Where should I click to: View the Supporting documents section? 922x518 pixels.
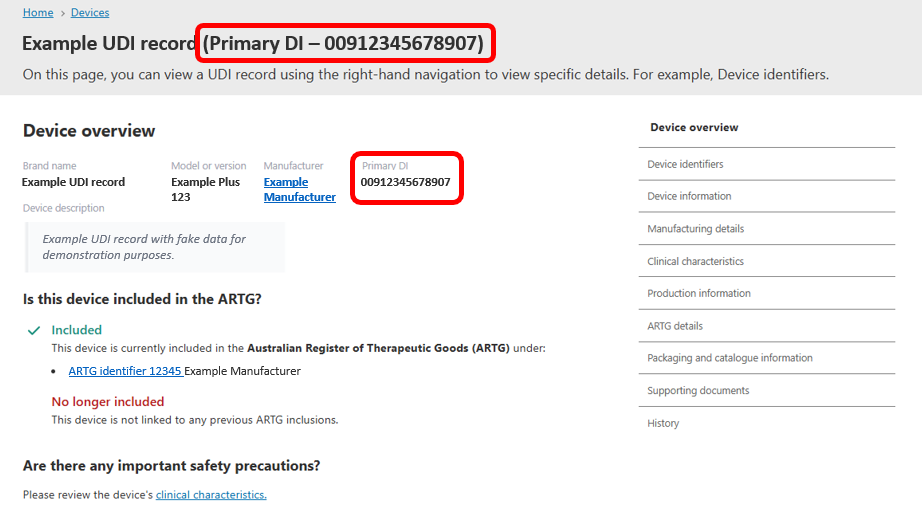tap(698, 391)
